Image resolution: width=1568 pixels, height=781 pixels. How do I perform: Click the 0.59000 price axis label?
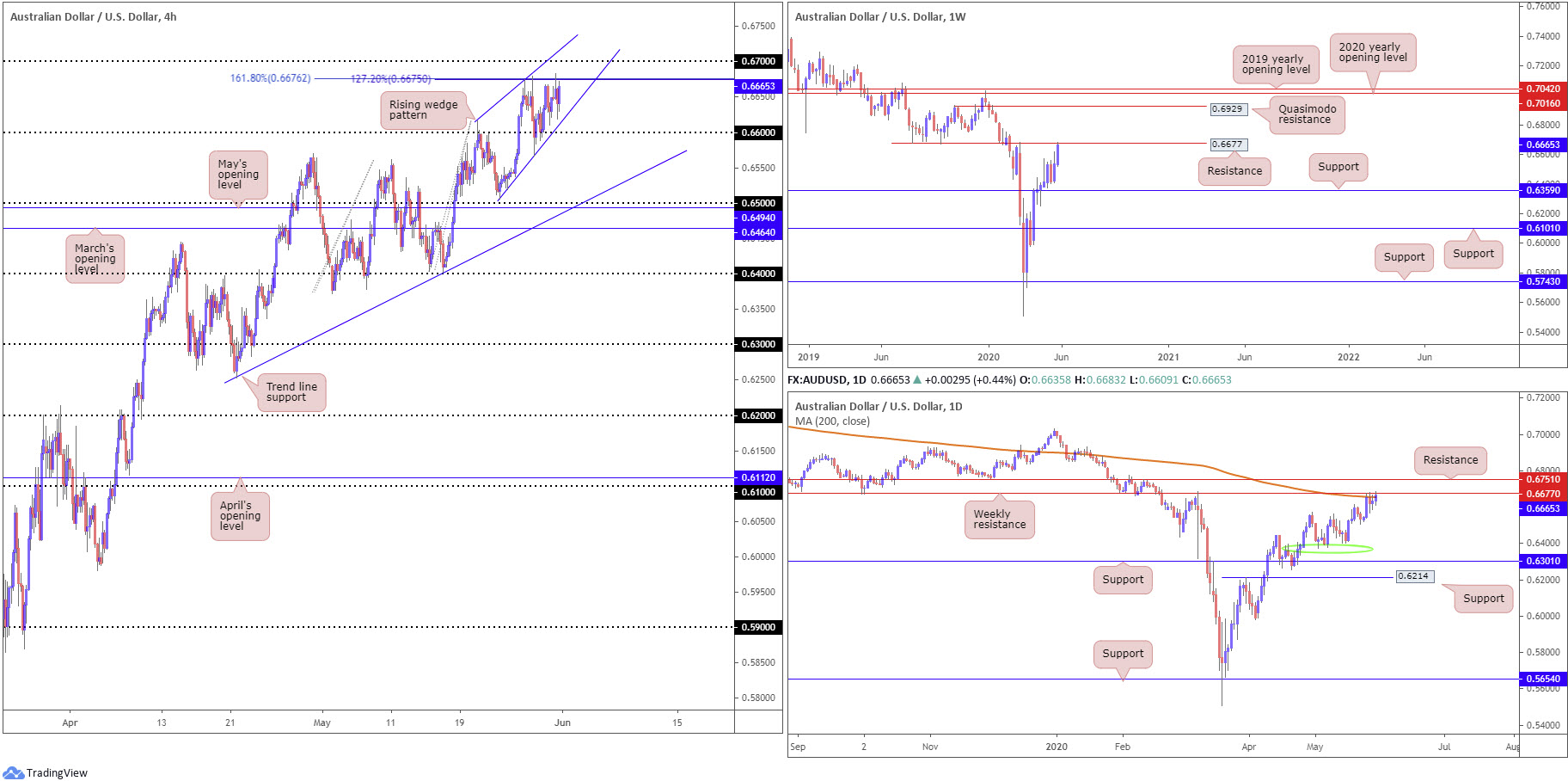coord(758,627)
